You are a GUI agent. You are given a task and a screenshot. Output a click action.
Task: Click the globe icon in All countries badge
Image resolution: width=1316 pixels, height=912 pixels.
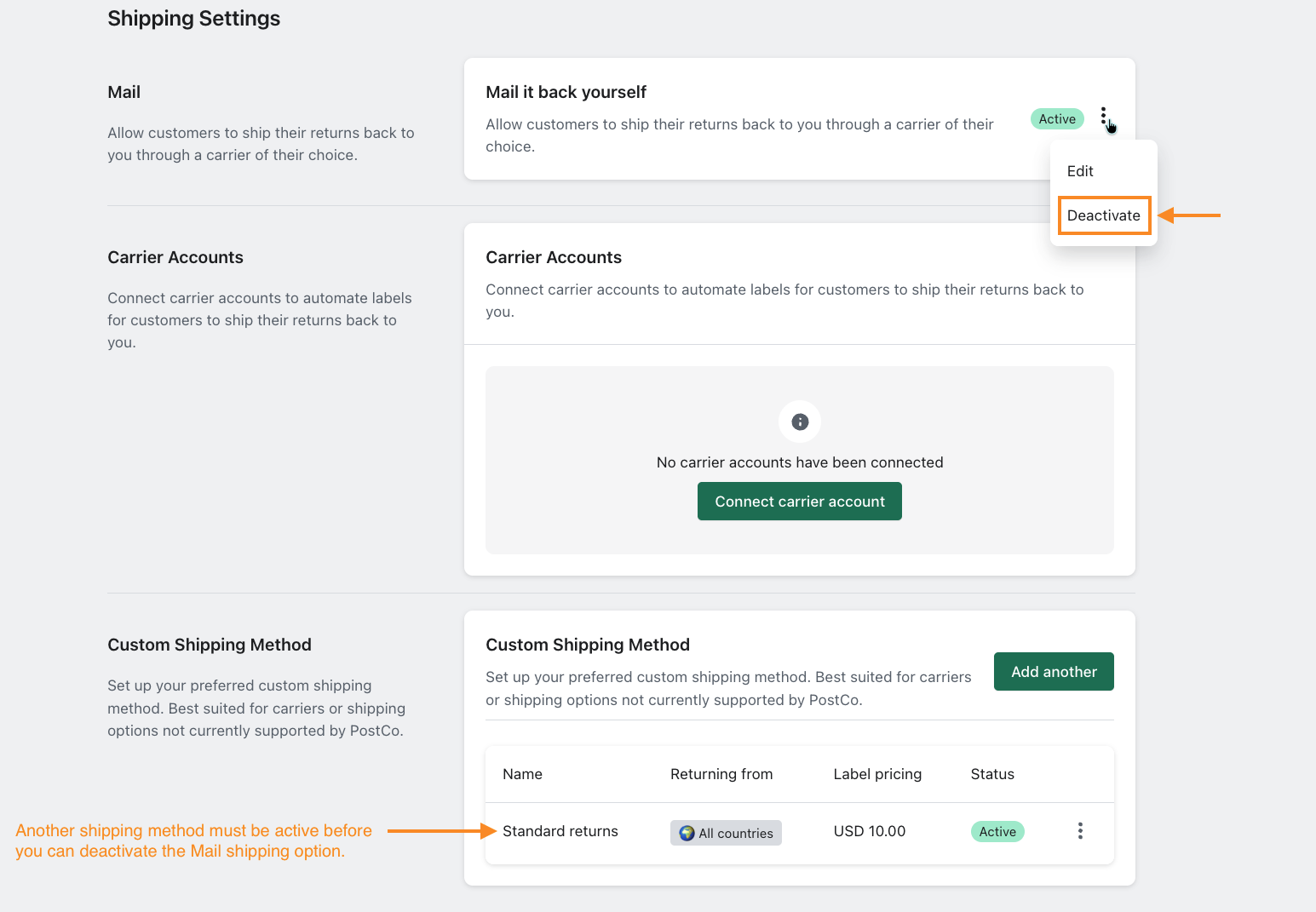[687, 833]
